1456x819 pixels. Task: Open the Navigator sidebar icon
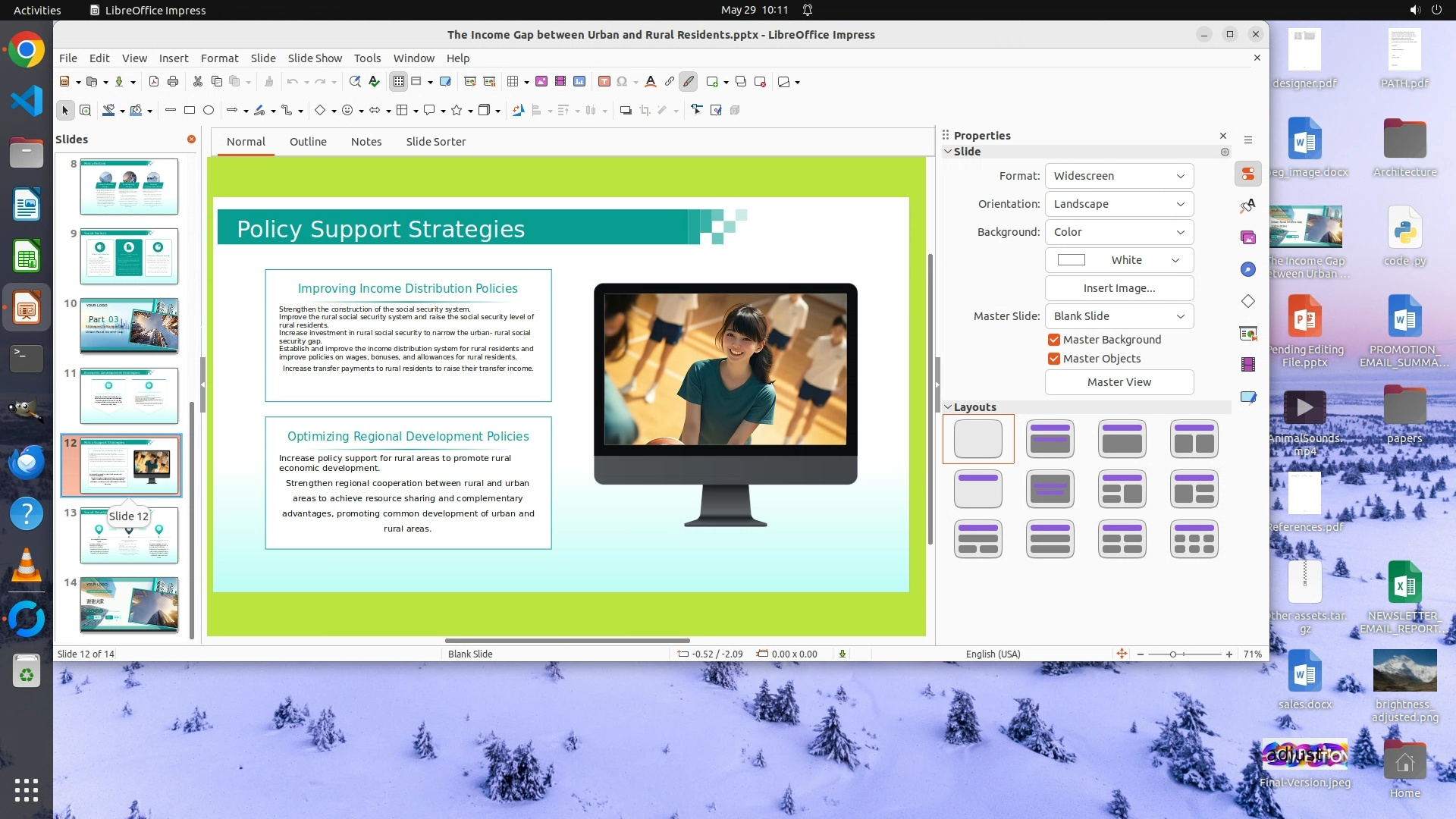(x=1248, y=270)
